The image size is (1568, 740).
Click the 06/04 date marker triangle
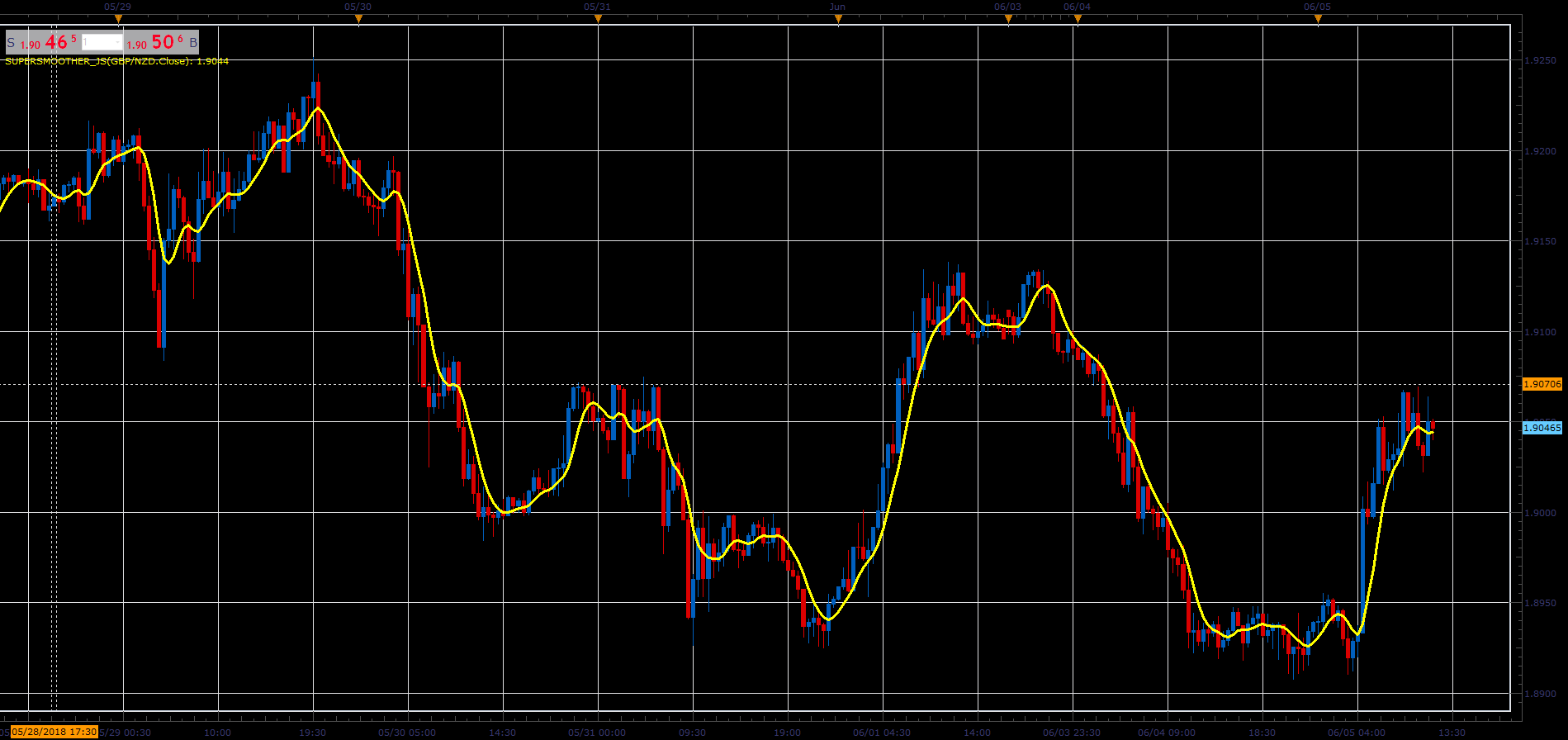[1078, 18]
